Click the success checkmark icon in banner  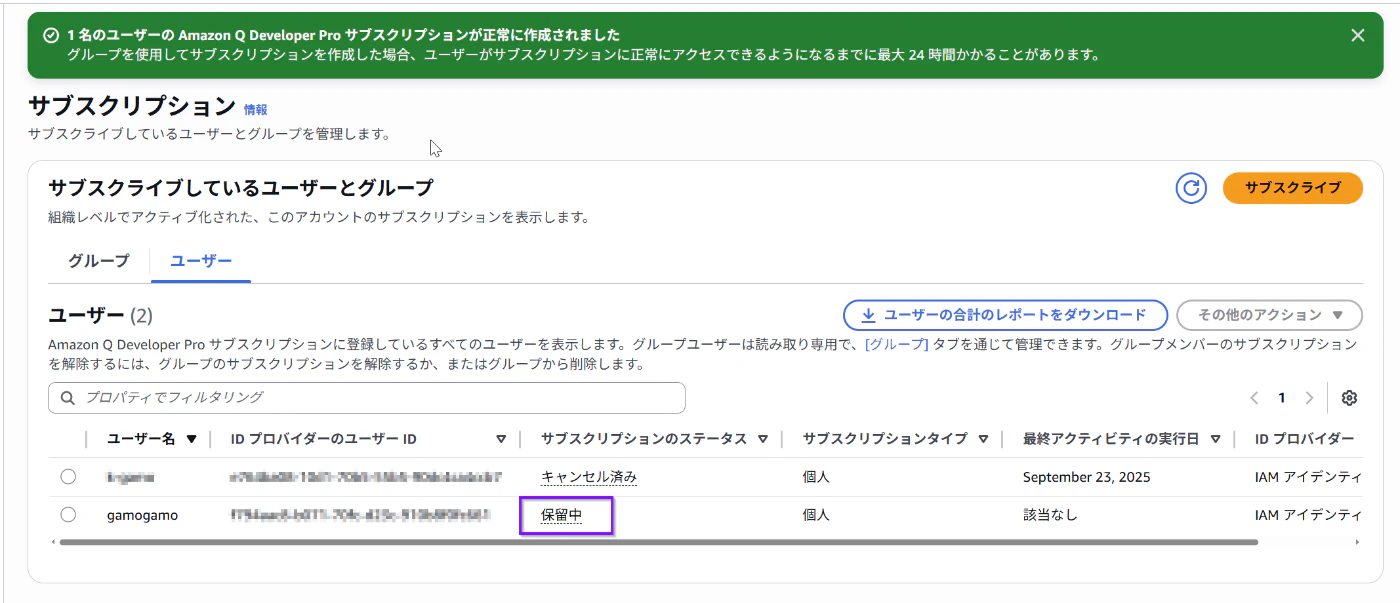(51, 35)
